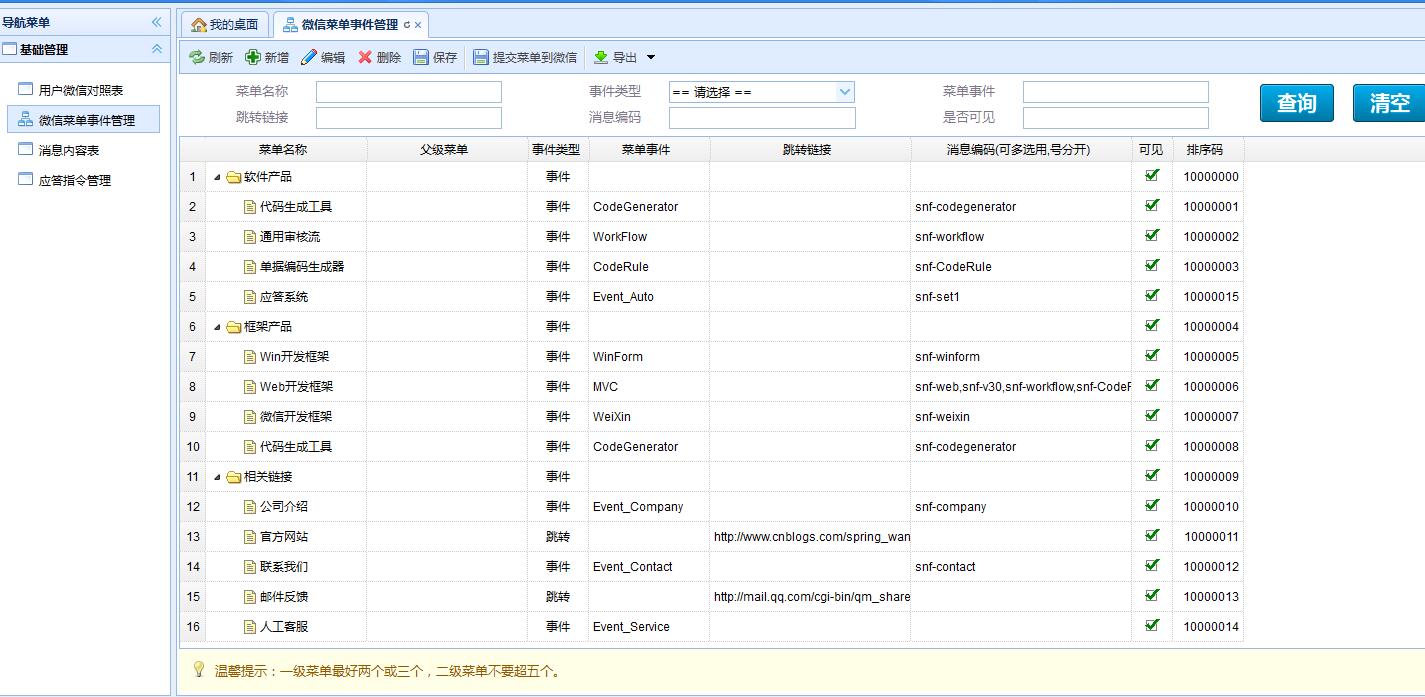
Task: Switch to the 我的桌面 tab
Action: [225, 24]
